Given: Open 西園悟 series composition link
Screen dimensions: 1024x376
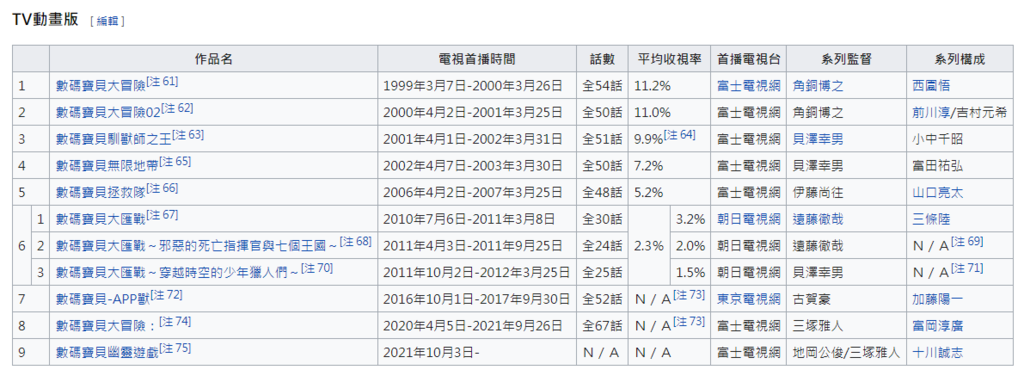Looking at the screenshot, I should [x=931, y=86].
